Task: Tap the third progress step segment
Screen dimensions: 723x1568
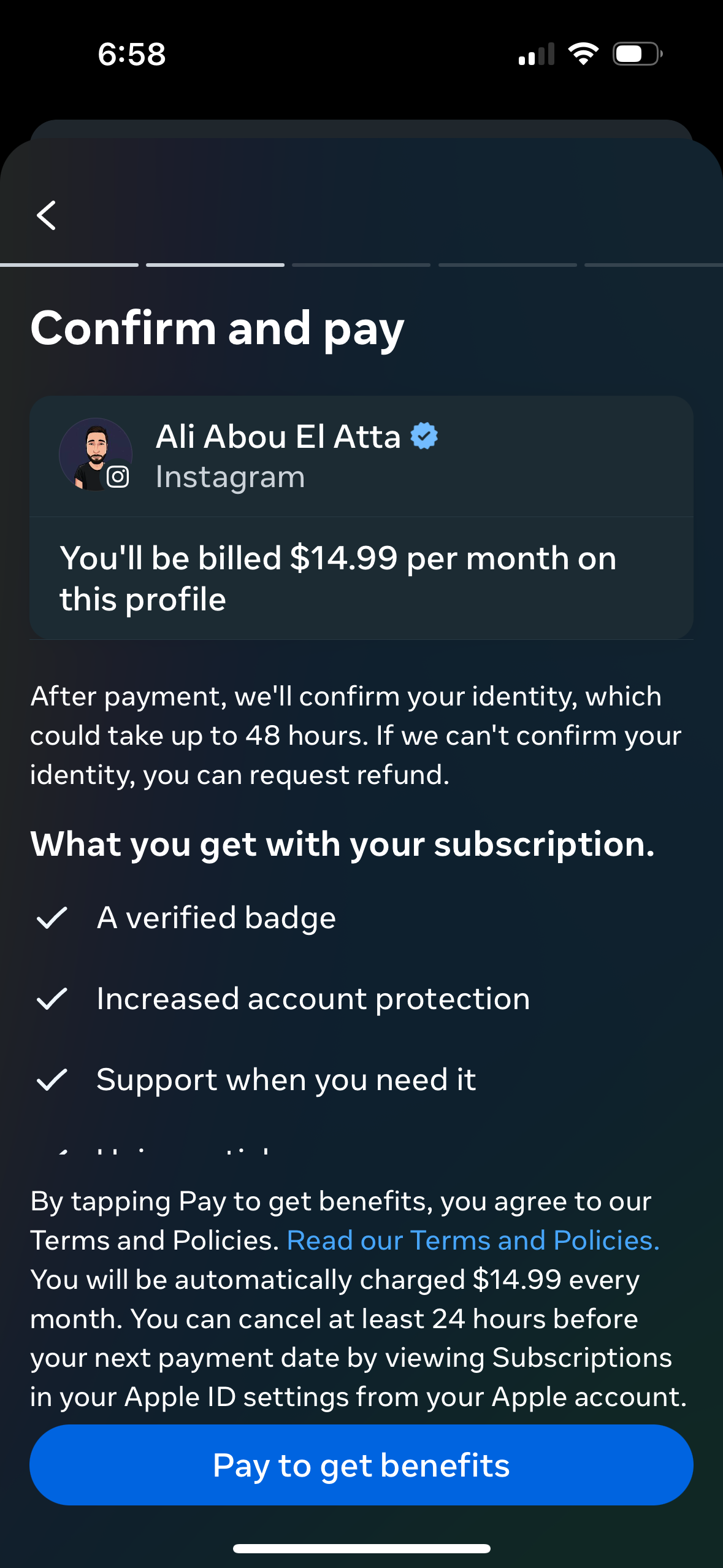Action: click(361, 265)
